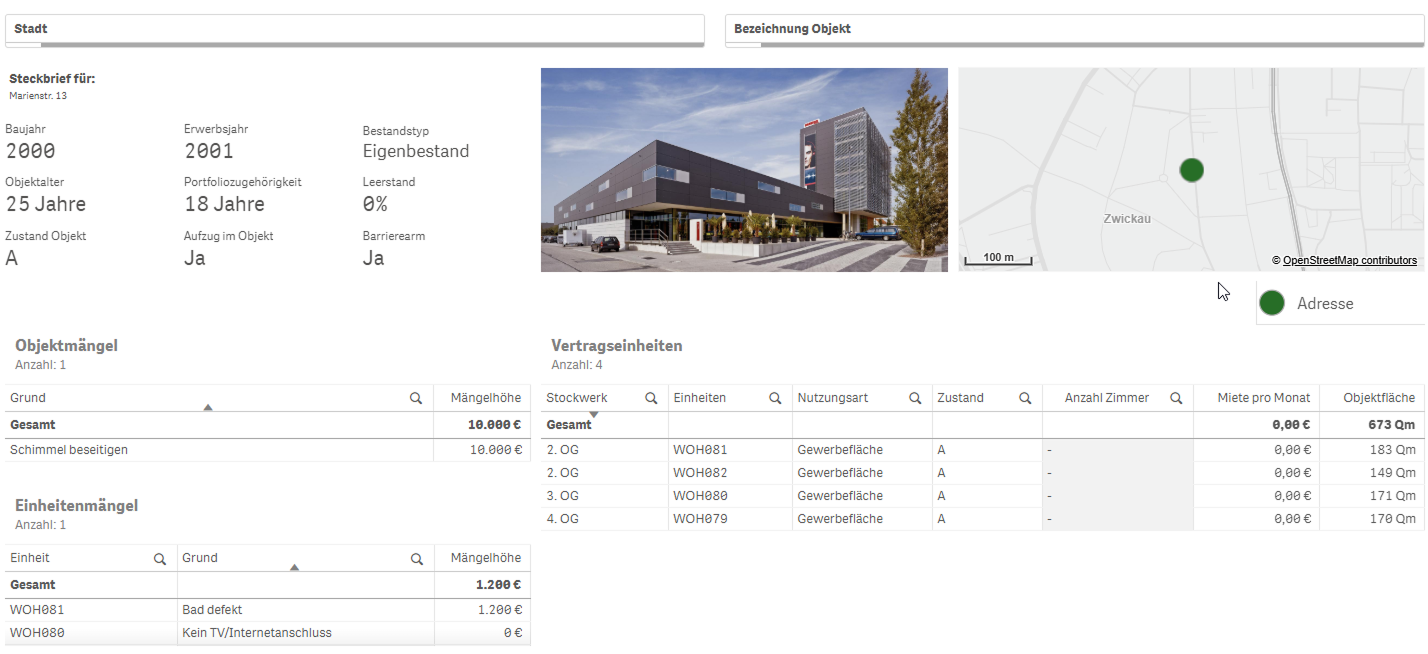
Task: Toggle sort arrow on Objektmängel Grund column
Action: pos(208,407)
